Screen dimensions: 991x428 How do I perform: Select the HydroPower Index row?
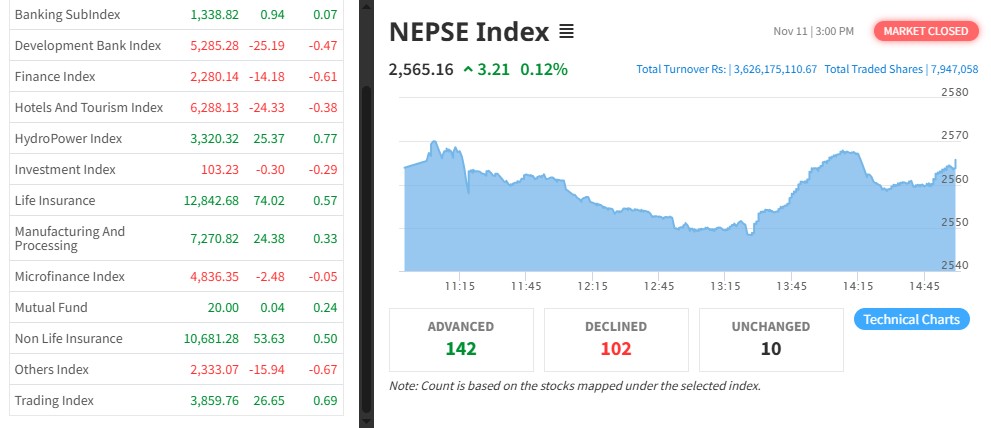pos(68,138)
